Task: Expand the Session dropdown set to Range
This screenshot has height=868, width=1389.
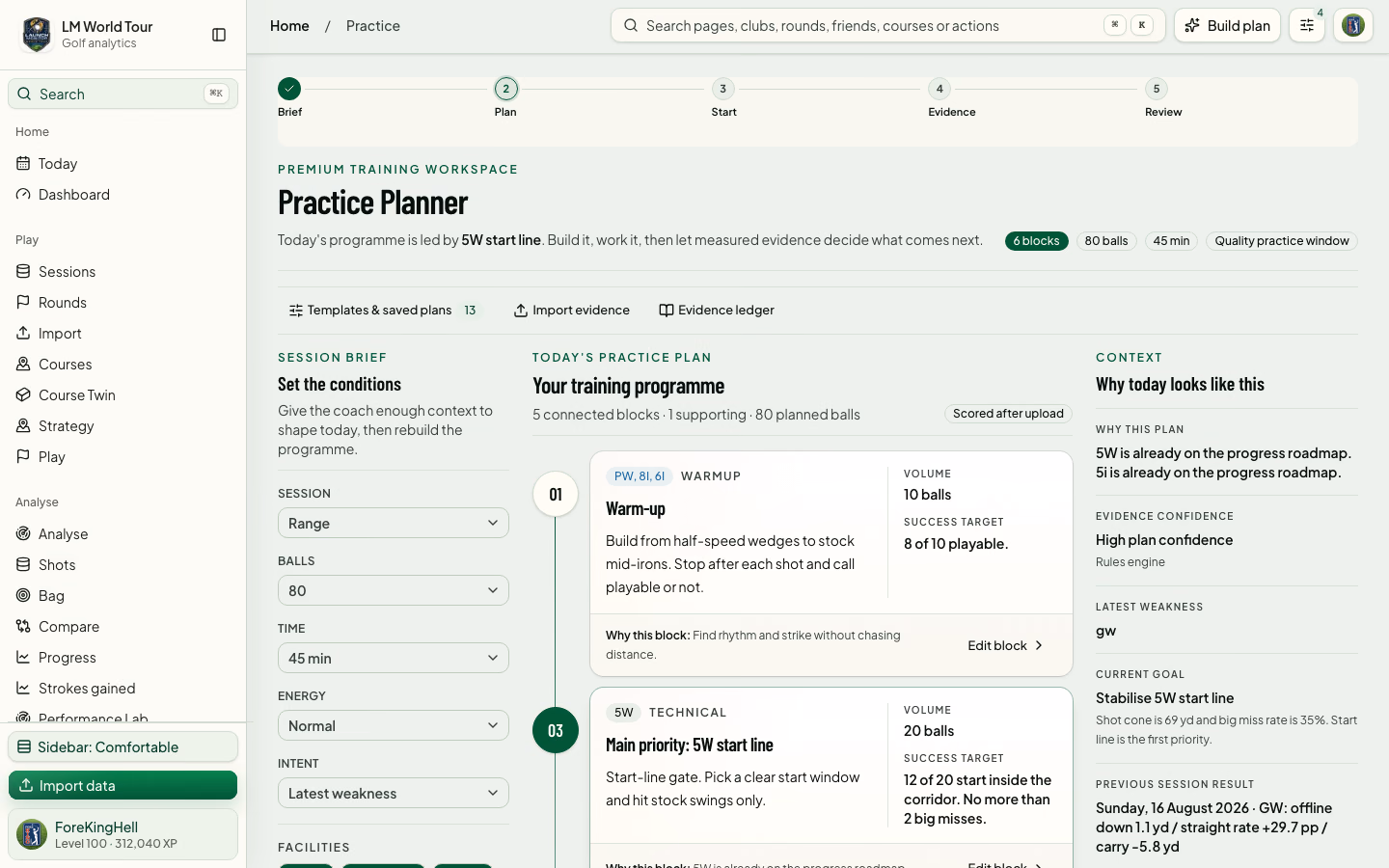Action: click(394, 523)
